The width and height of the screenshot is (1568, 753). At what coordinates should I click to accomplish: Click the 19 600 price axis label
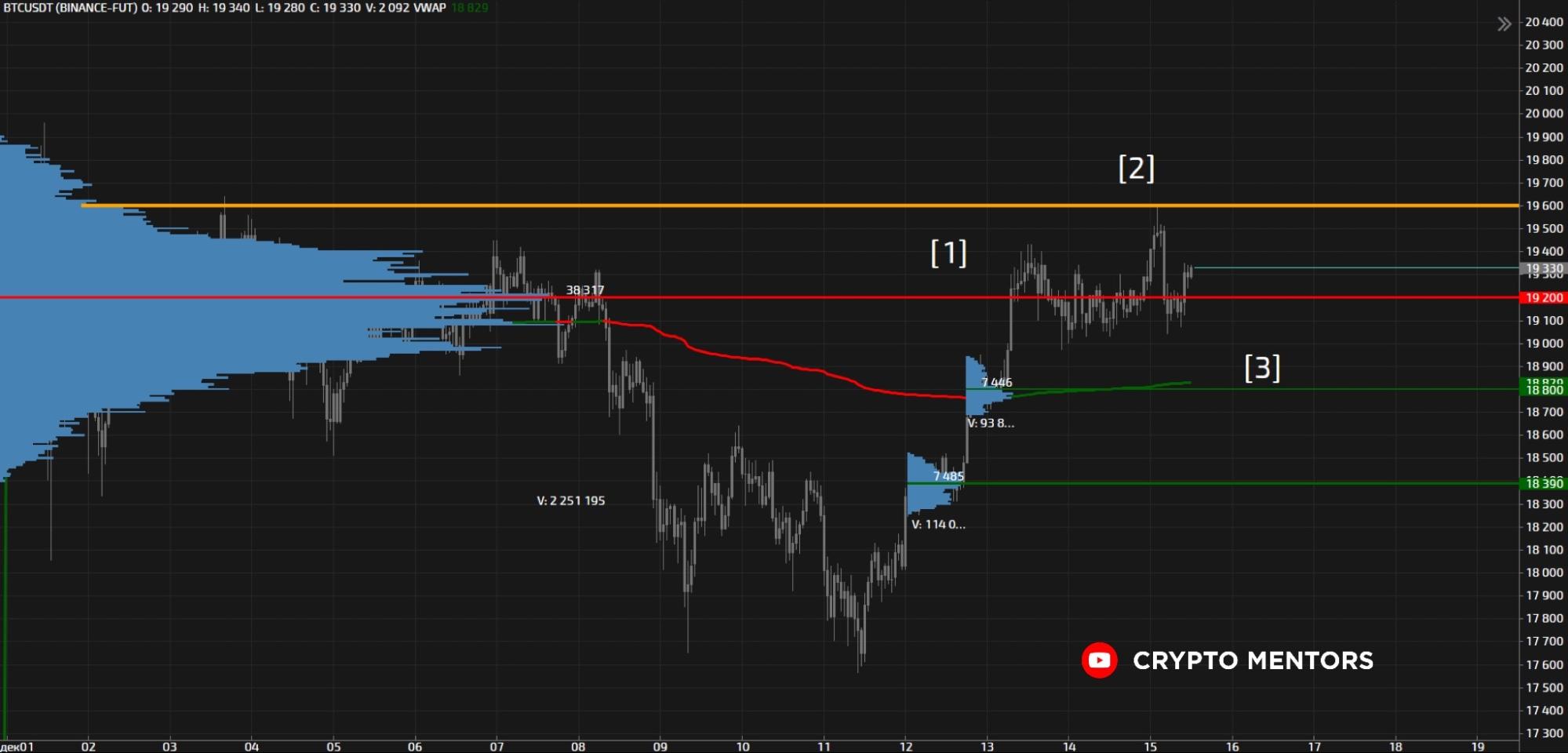1544,206
